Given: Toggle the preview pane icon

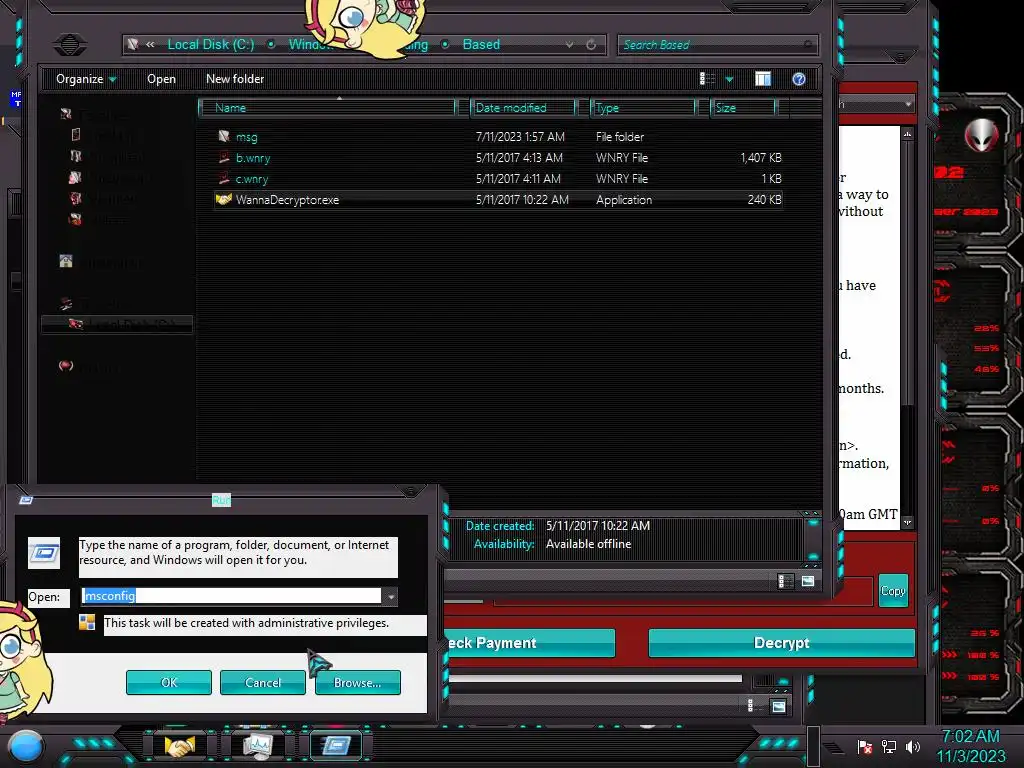Looking at the screenshot, I should 763,79.
